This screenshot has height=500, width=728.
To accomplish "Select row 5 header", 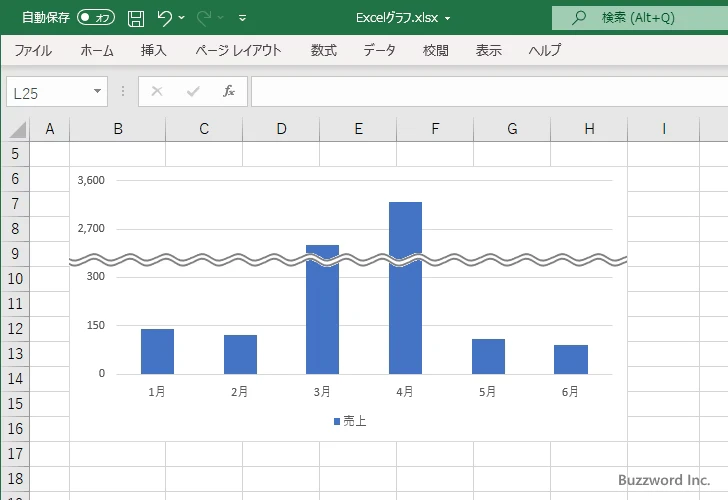I will 15,154.
